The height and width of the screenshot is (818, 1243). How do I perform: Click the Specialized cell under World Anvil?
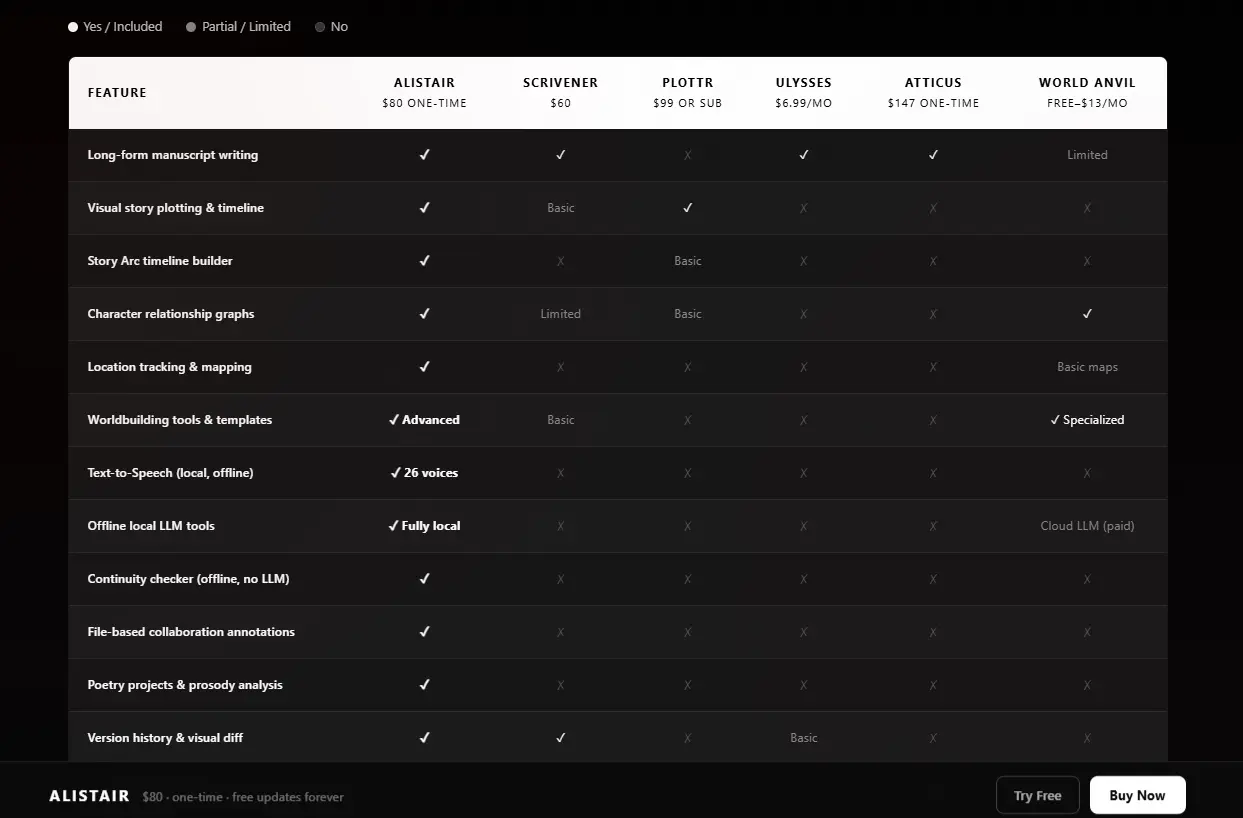pyautogui.click(x=1087, y=420)
